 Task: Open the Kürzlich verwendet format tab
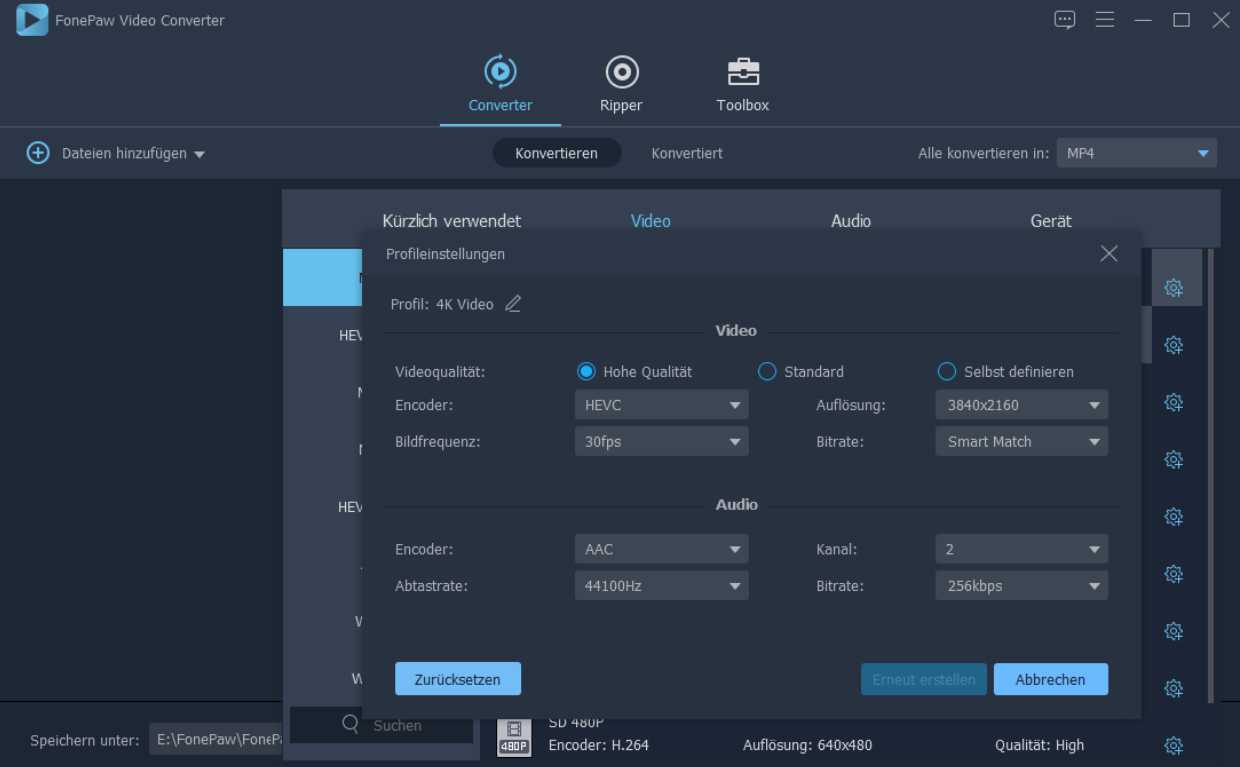tap(452, 221)
